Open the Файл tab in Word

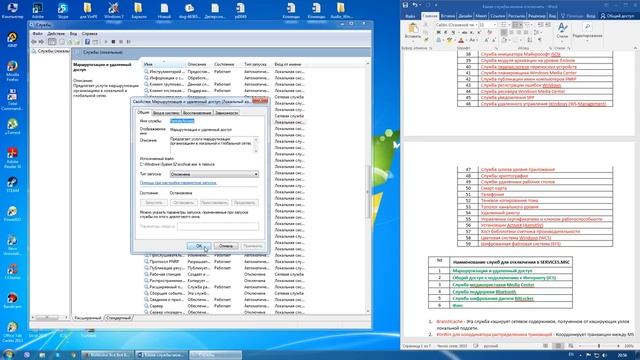click(410, 16)
